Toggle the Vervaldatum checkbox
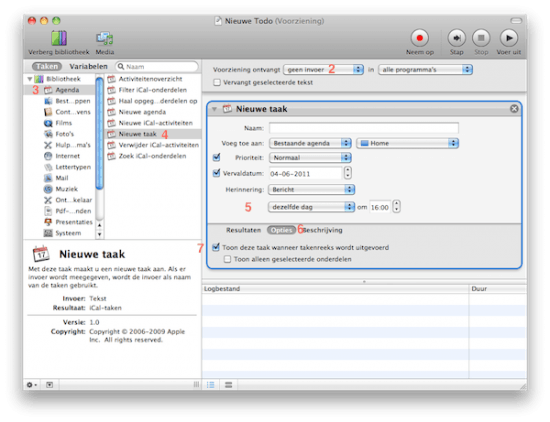 click(216, 173)
